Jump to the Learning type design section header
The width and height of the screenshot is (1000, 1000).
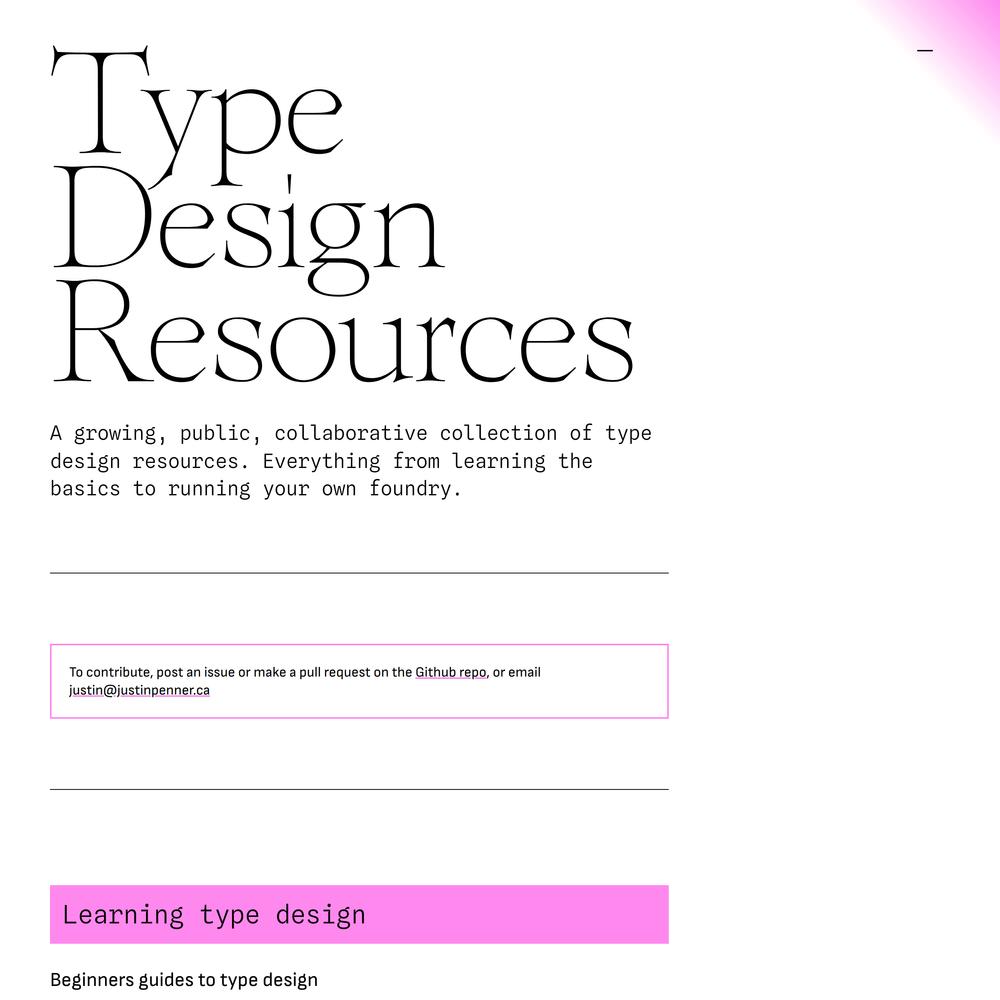(214, 914)
